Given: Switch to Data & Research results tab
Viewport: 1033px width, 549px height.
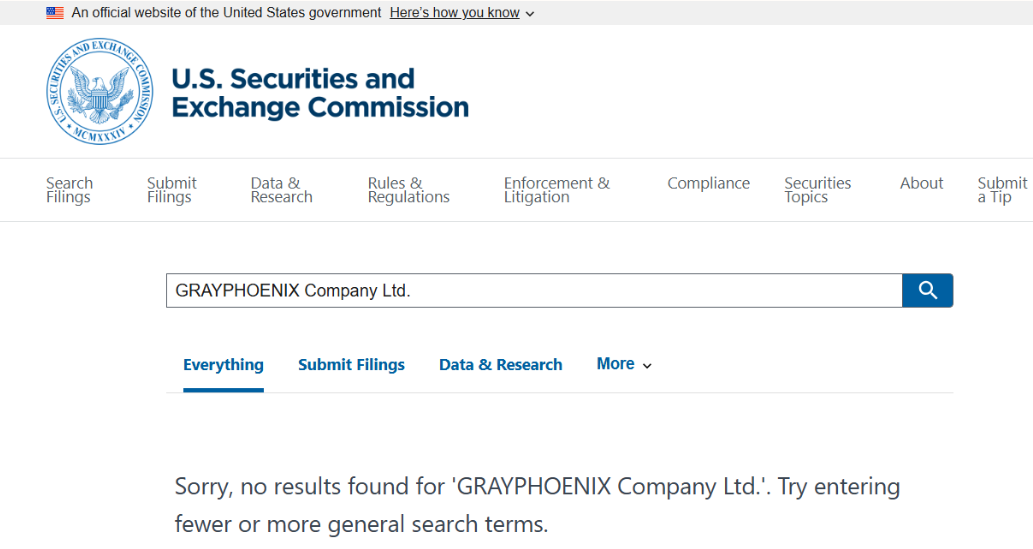Looking at the screenshot, I should click(x=500, y=365).
